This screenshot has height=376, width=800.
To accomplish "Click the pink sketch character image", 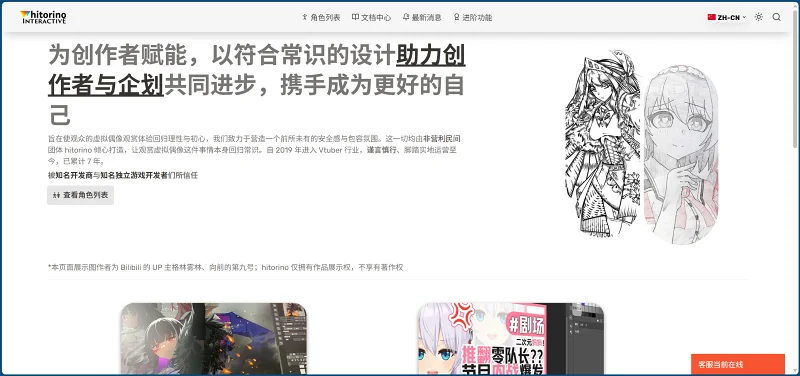I will [681, 154].
